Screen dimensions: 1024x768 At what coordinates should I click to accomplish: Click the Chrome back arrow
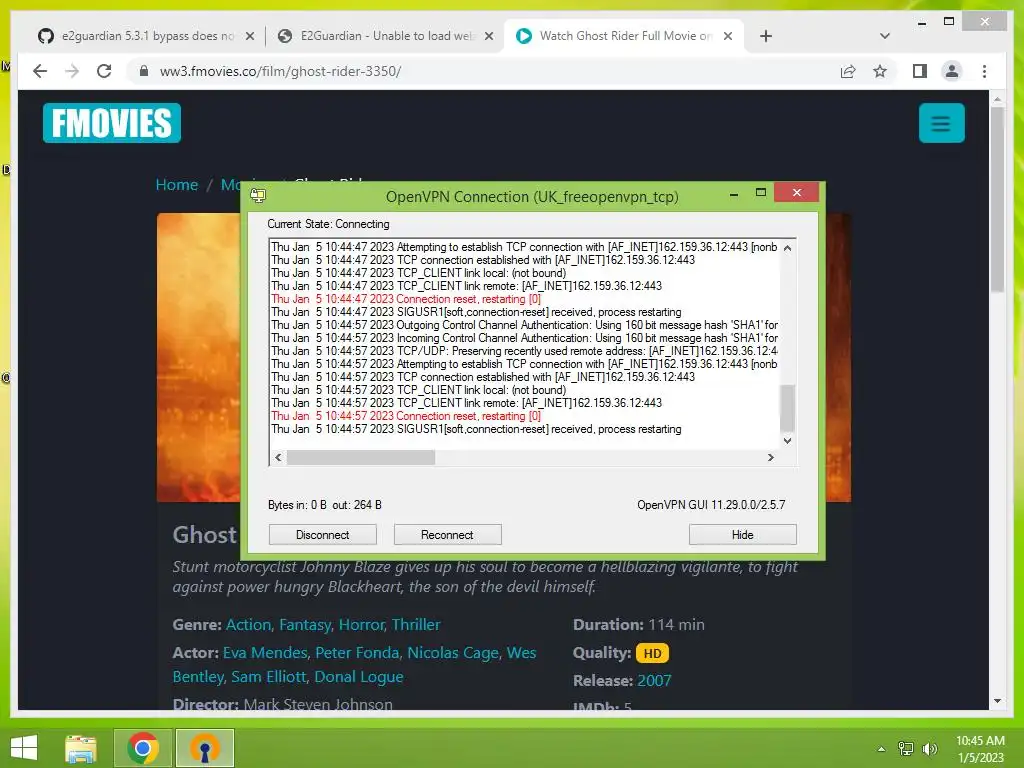[x=40, y=71]
